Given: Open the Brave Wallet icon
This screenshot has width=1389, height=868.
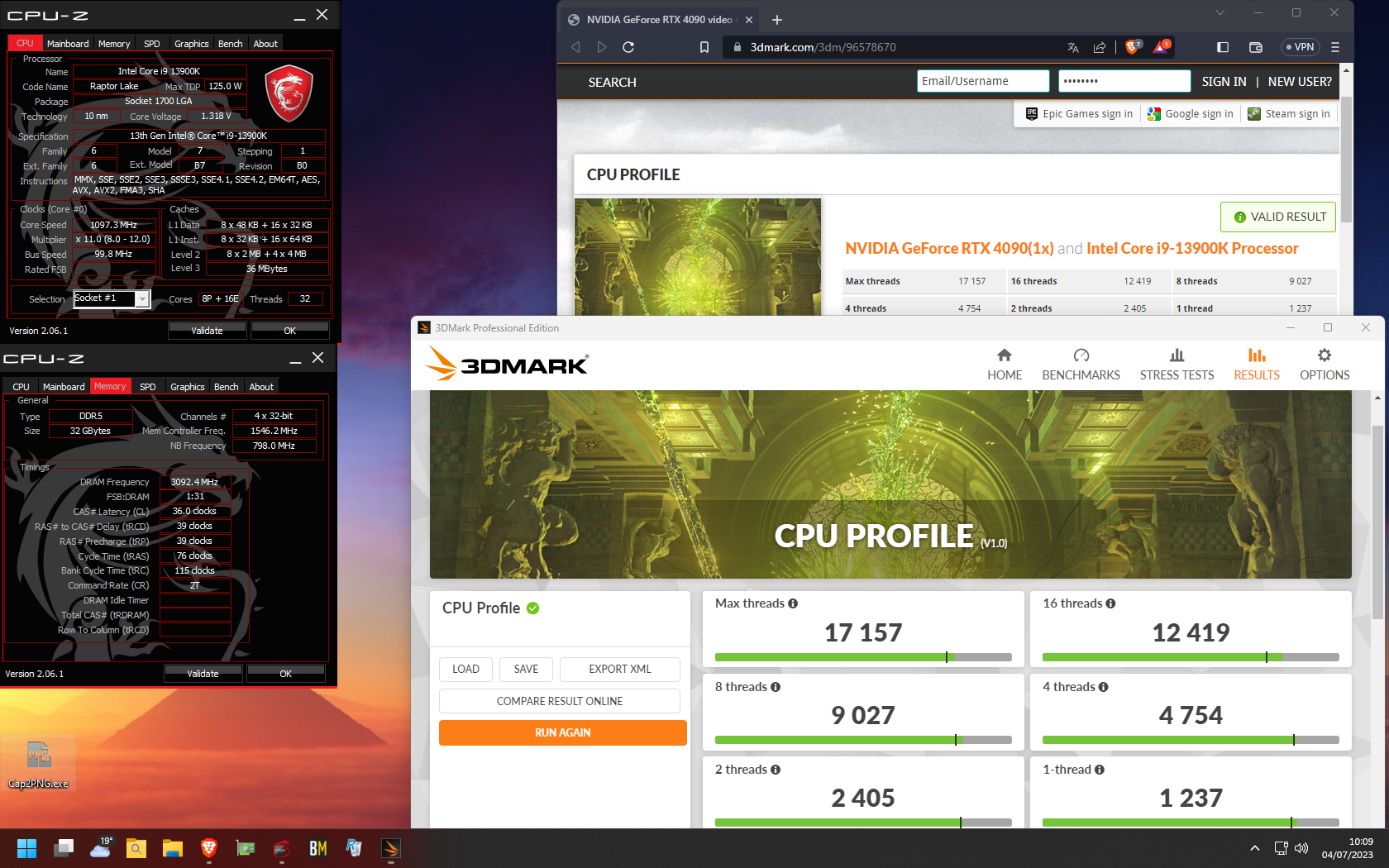Looking at the screenshot, I should tap(1256, 47).
